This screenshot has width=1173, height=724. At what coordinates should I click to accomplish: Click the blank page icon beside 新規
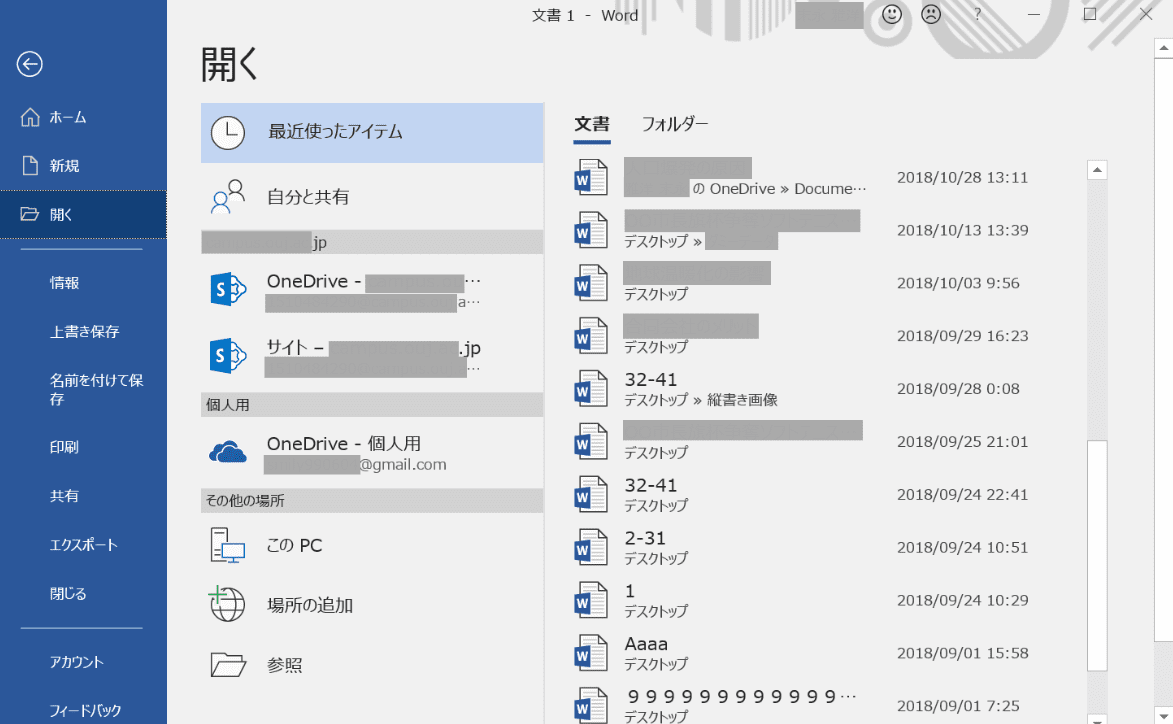30,166
